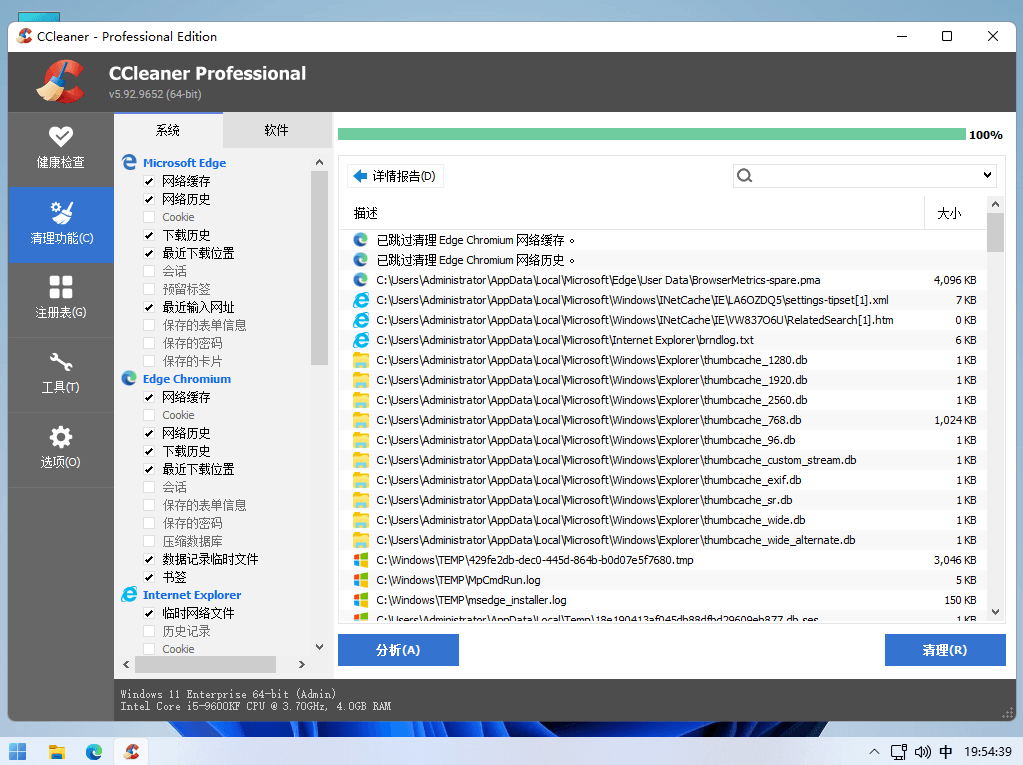Click the Microsoft Edge group heading
Image resolution: width=1023 pixels, height=765 pixels.
[x=185, y=162]
